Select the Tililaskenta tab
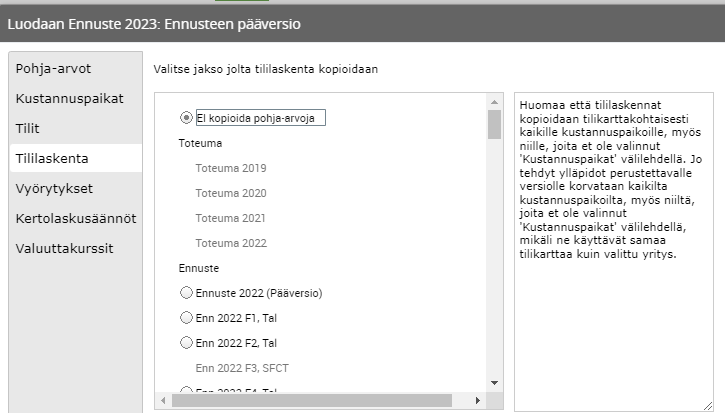Screen dimensions: 725x413 [52, 158]
